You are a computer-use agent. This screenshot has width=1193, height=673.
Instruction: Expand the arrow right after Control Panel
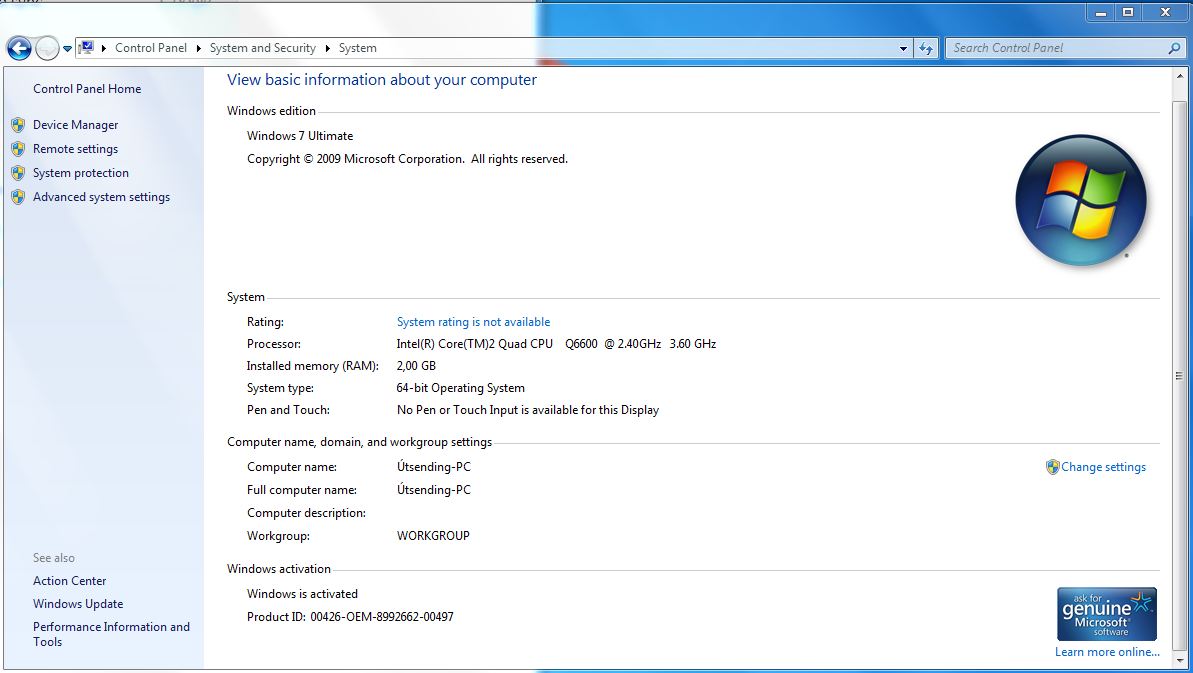198,48
